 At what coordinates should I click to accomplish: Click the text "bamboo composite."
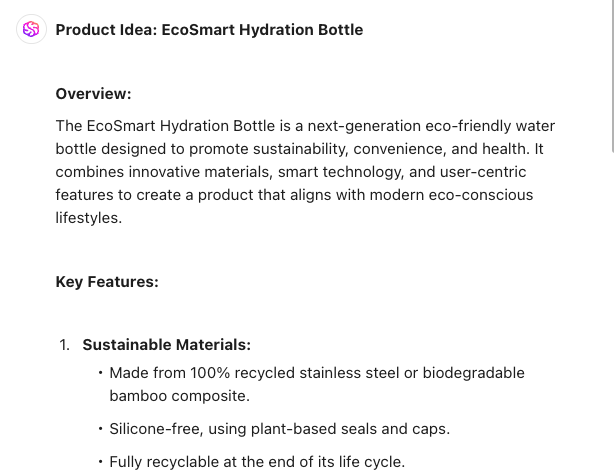[179, 396]
